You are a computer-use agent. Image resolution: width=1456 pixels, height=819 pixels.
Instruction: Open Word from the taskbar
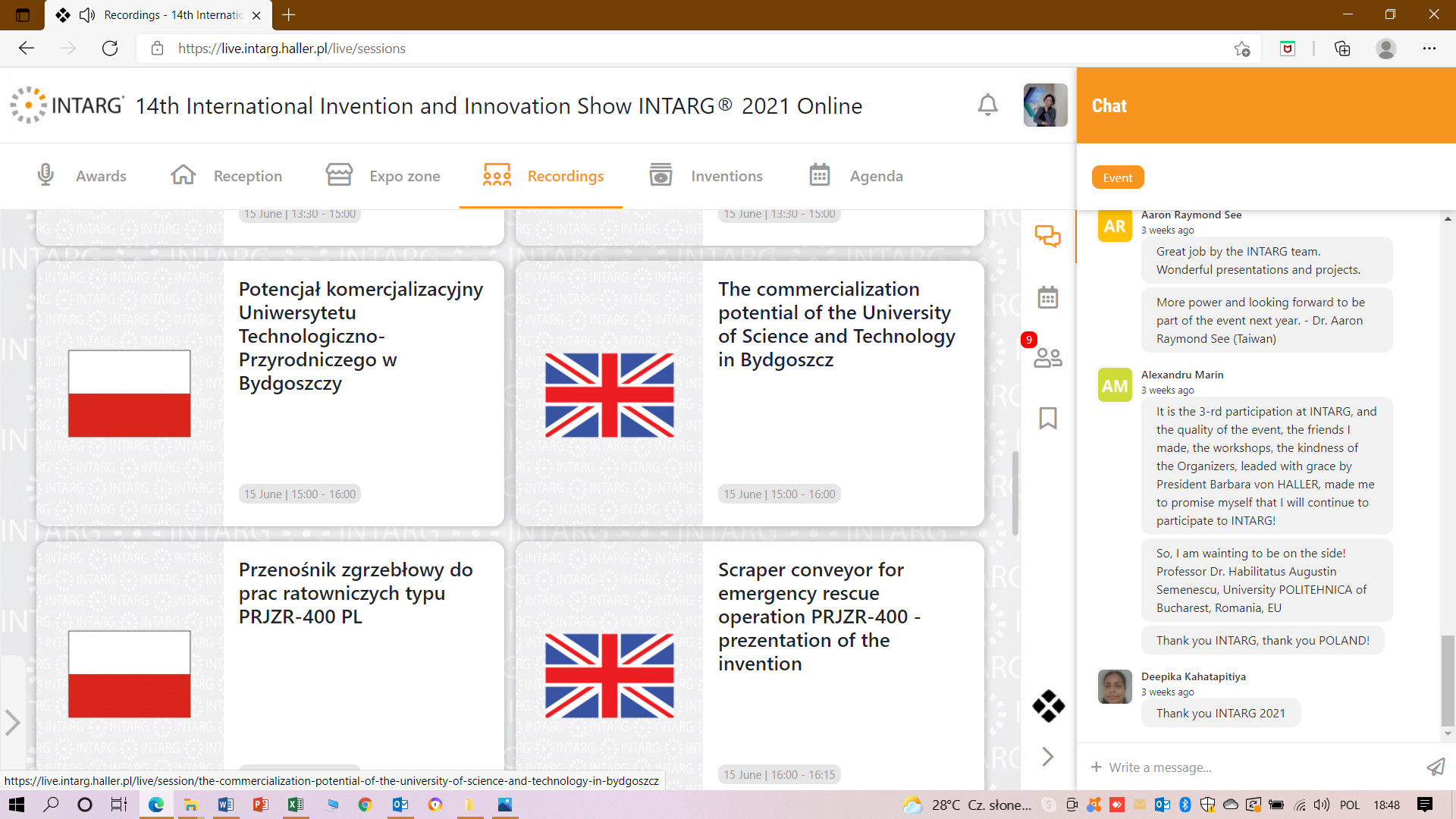point(225,805)
